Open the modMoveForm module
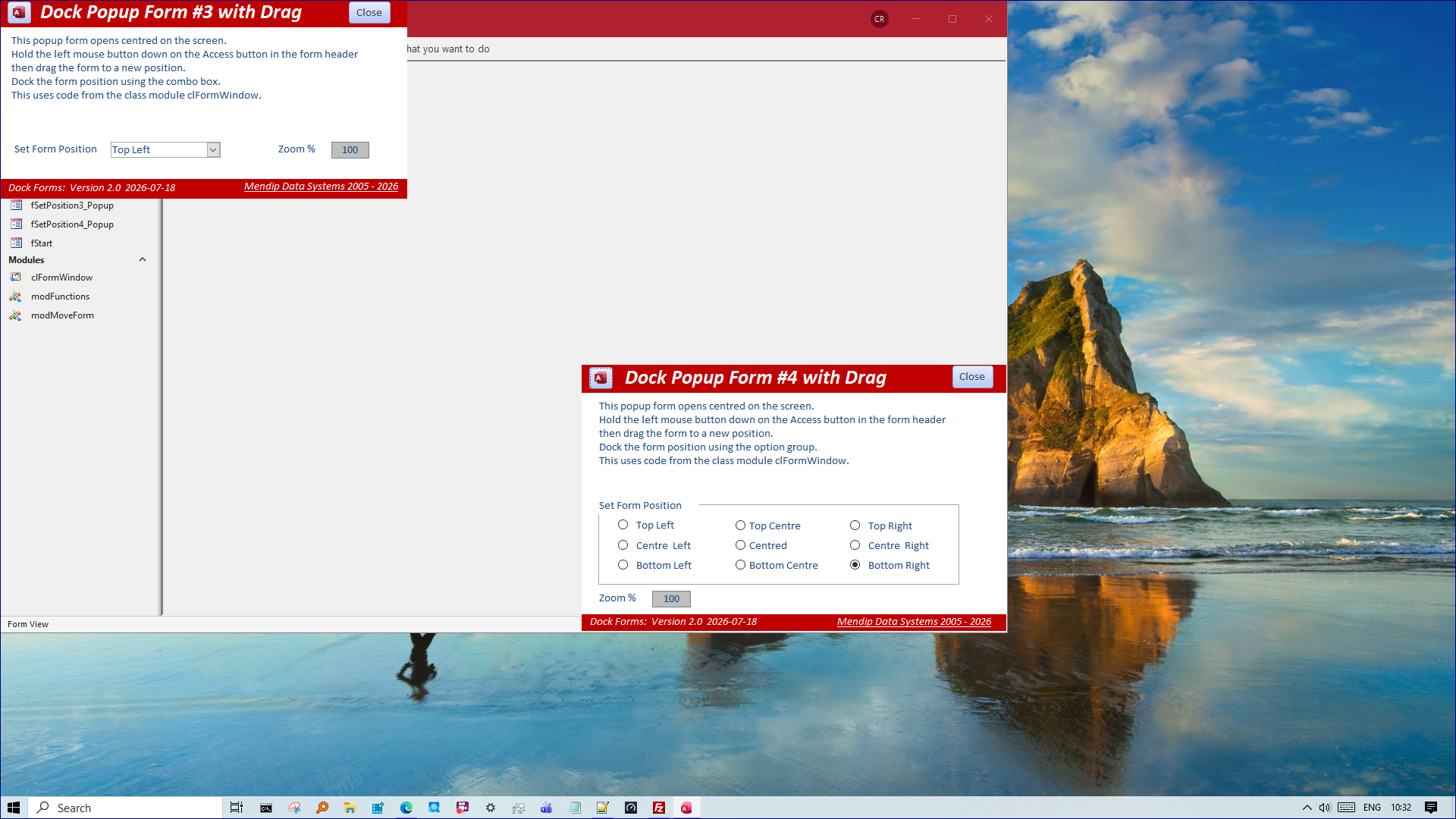This screenshot has height=819, width=1456. click(x=62, y=315)
